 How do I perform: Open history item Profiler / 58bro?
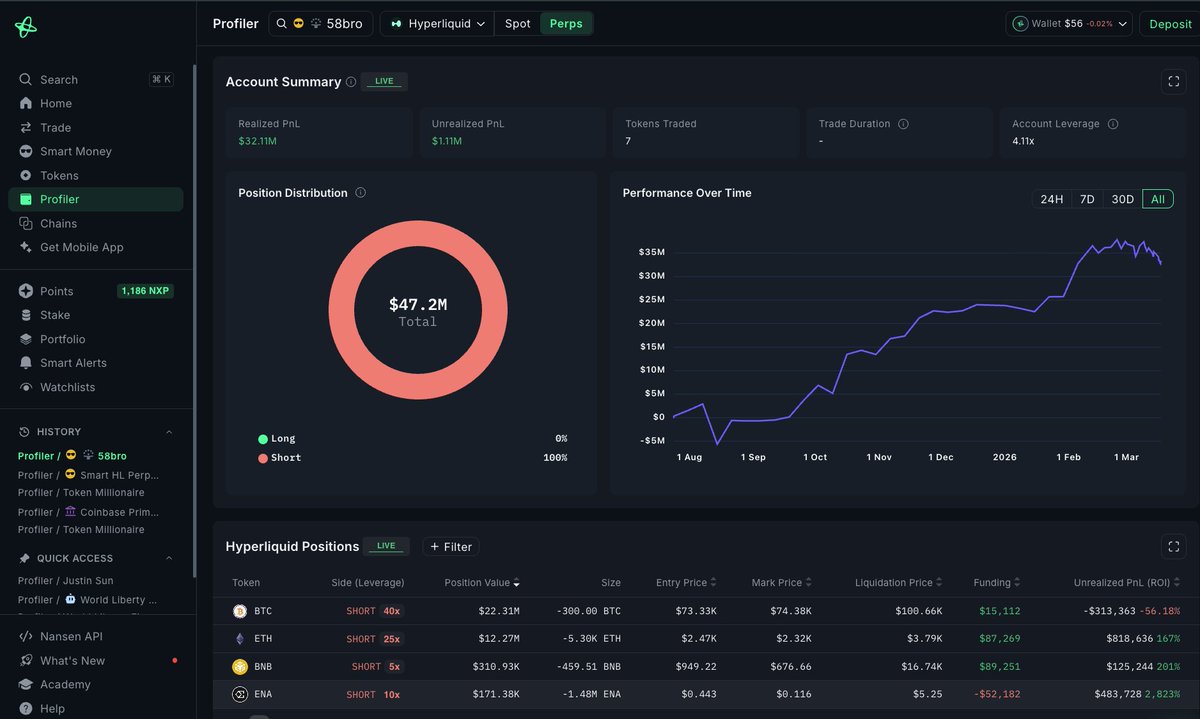coord(72,456)
